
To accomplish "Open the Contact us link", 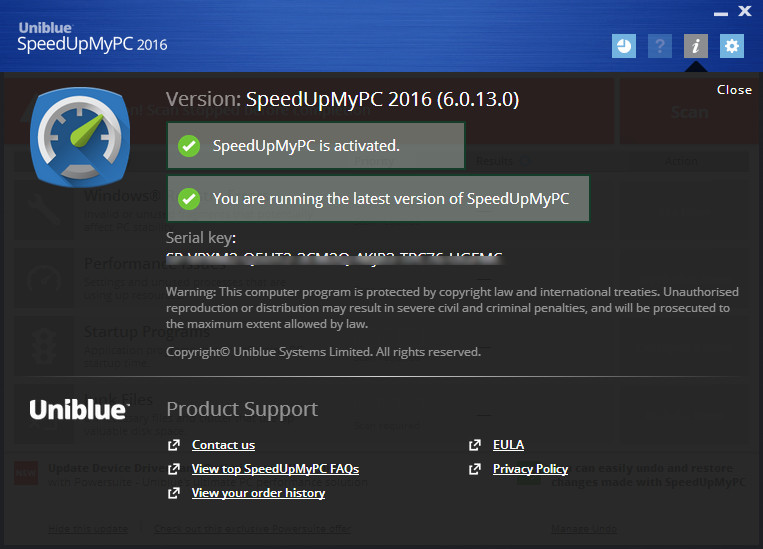I will [223, 445].
